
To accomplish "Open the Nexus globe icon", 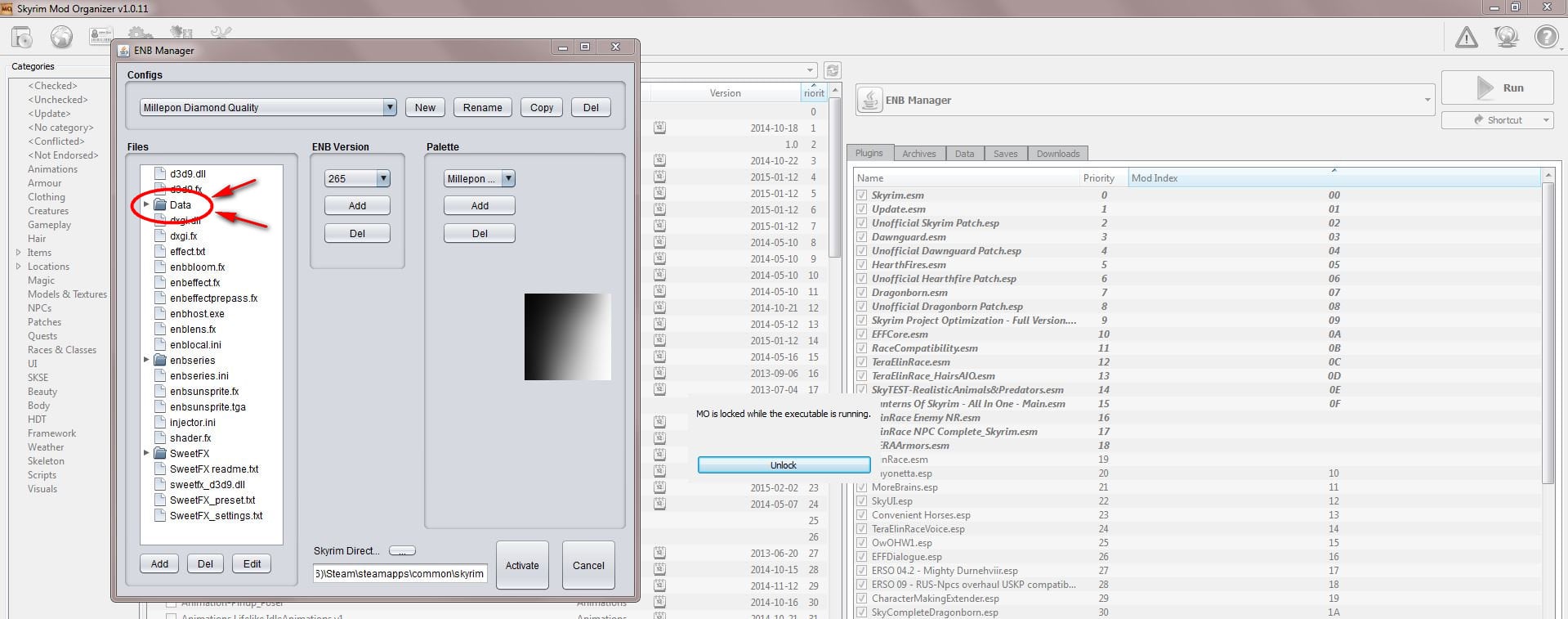I will [61, 37].
